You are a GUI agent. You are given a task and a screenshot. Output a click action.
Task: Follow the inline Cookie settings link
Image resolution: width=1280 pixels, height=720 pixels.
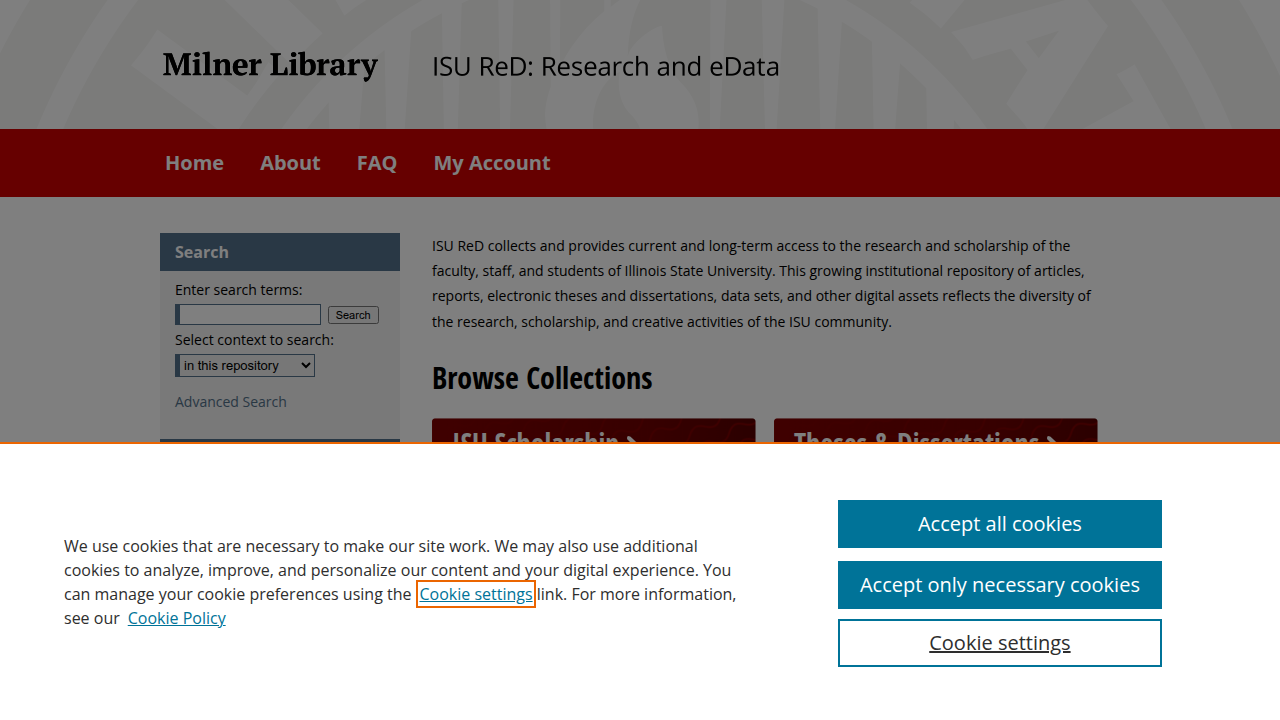click(476, 594)
